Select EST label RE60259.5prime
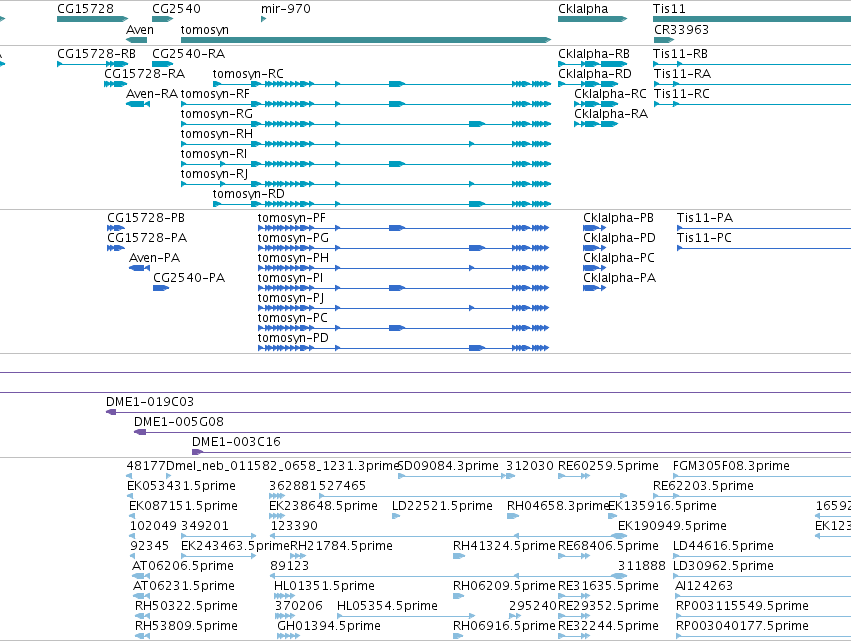This screenshot has width=851, height=641. click(x=608, y=466)
